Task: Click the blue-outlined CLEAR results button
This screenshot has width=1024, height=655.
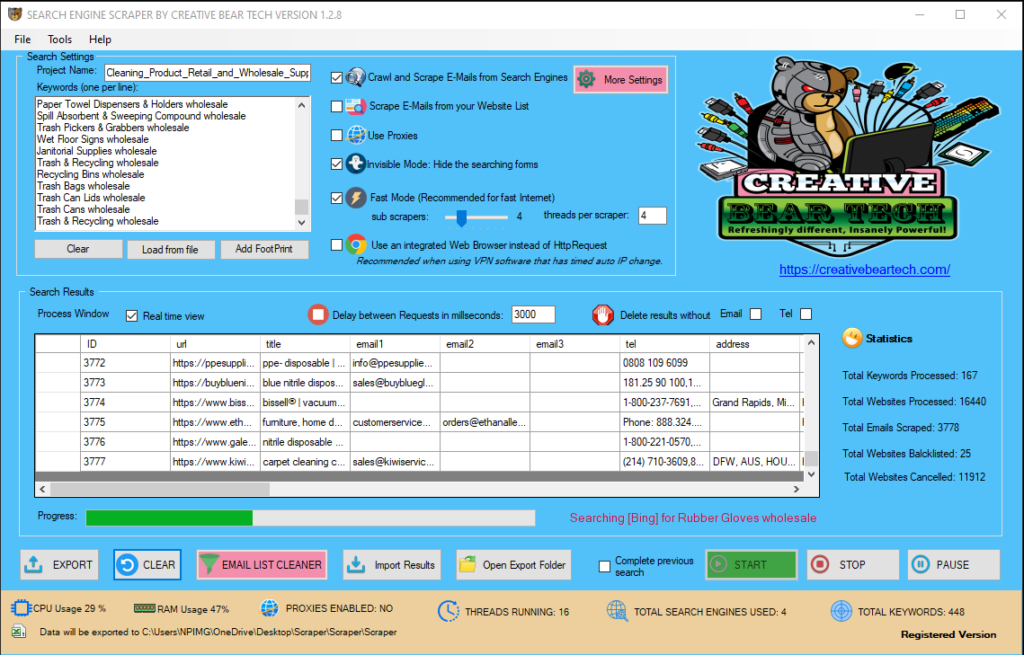Action: [x=148, y=565]
